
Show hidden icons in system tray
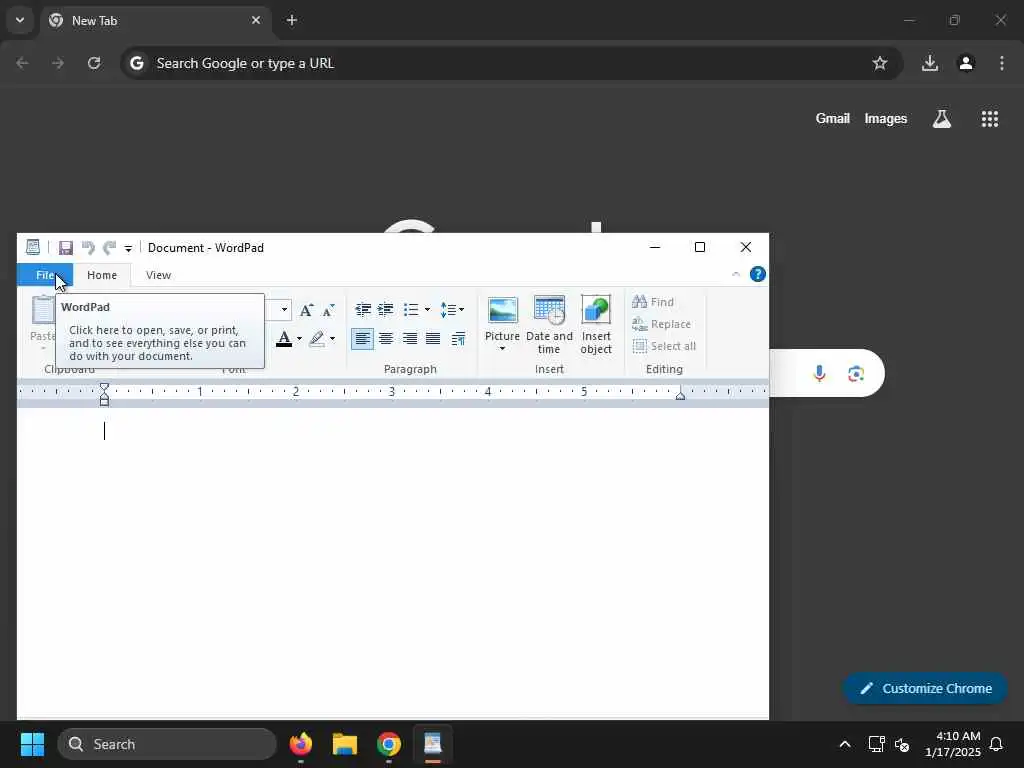[844, 744]
